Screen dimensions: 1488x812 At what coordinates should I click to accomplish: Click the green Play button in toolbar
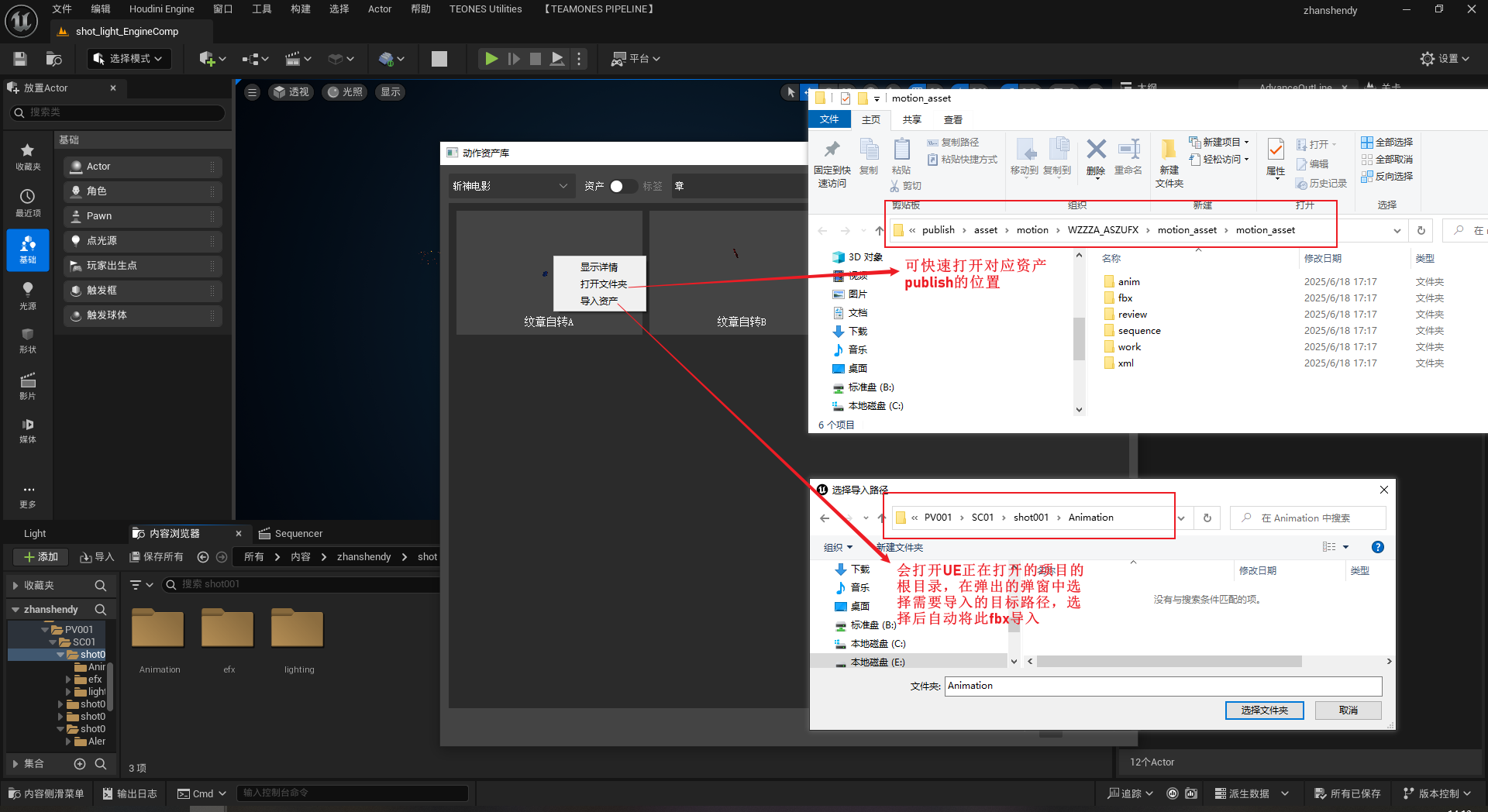[491, 59]
